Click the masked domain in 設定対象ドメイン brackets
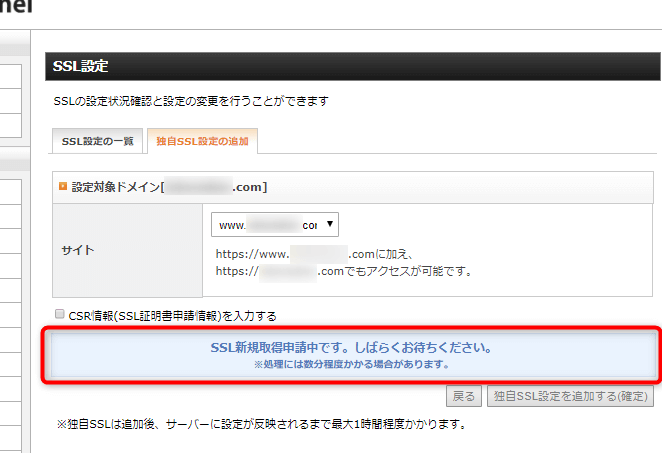Image resolution: width=662 pixels, height=453 pixels. click(196, 187)
